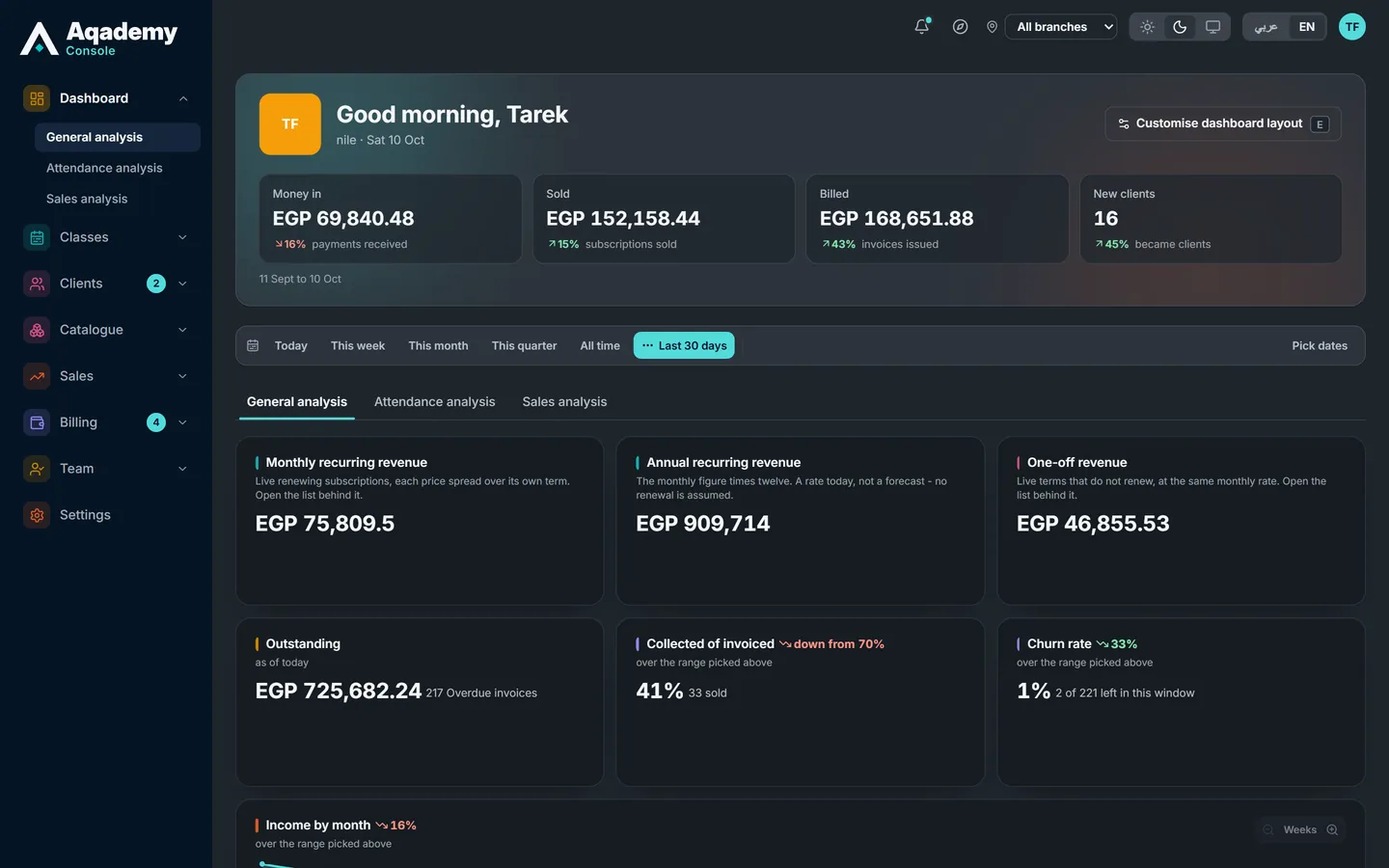This screenshot has width=1389, height=868.
Task: Switch to the Sales analysis tab
Action: [x=564, y=402]
